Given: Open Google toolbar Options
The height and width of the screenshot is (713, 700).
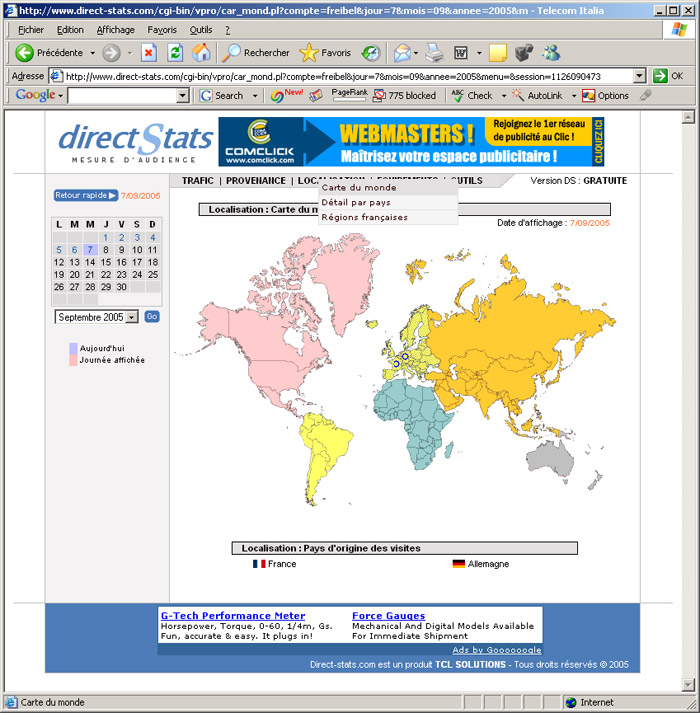Looking at the screenshot, I should [x=605, y=96].
